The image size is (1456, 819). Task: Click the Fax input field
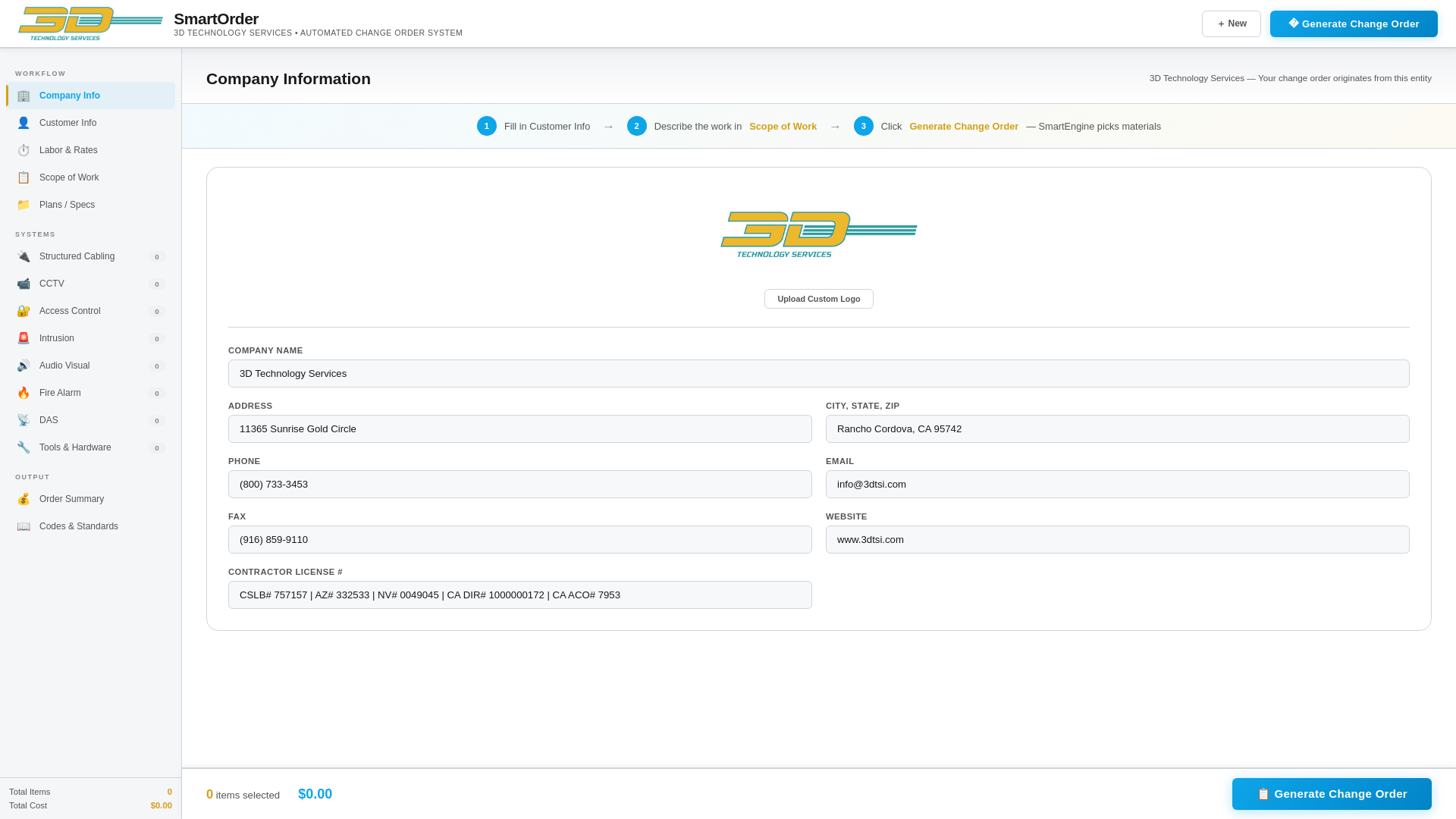tap(520, 540)
